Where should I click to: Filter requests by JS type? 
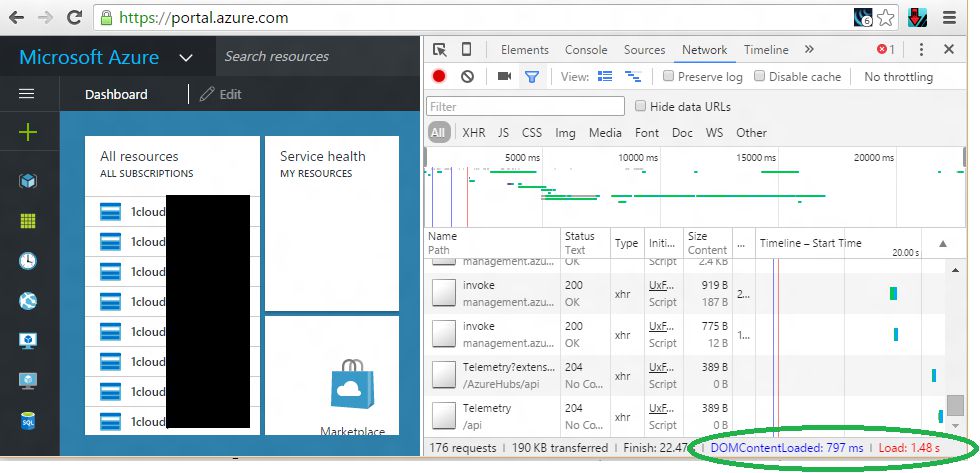click(x=504, y=132)
